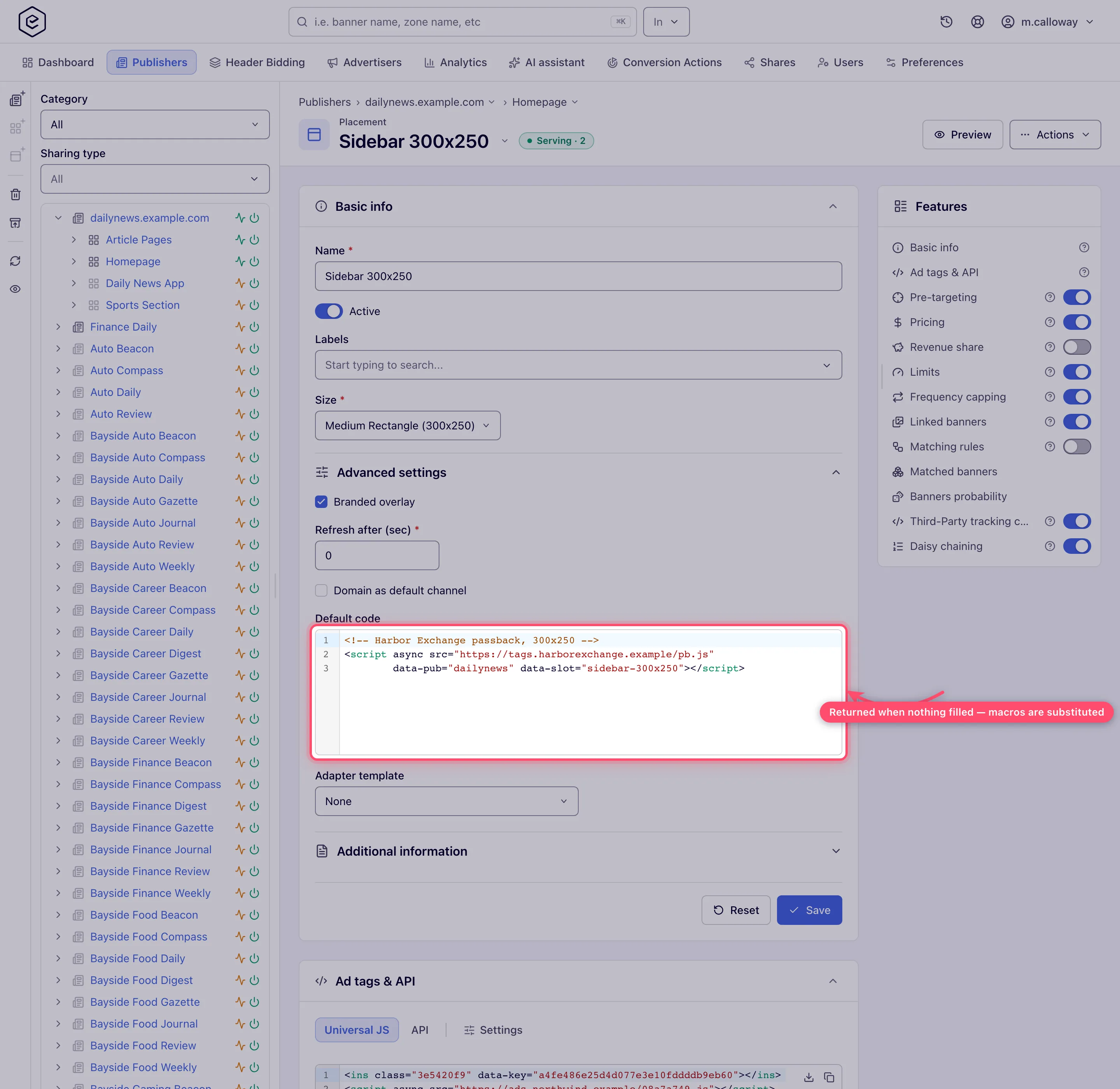Check Domain as default channel
The image size is (1120, 1089).
[322, 590]
